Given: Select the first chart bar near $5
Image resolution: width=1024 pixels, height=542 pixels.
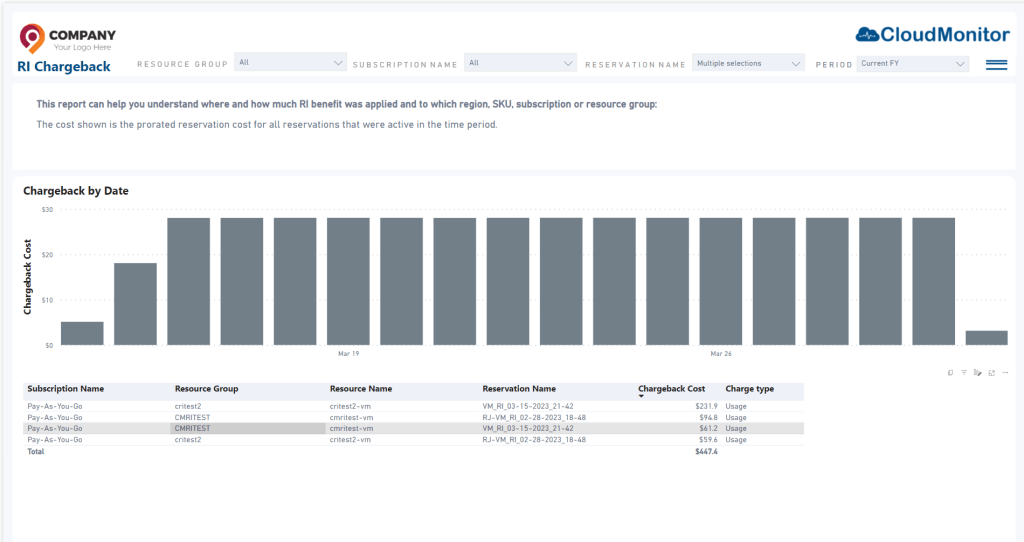Looking at the screenshot, I should (x=82, y=333).
